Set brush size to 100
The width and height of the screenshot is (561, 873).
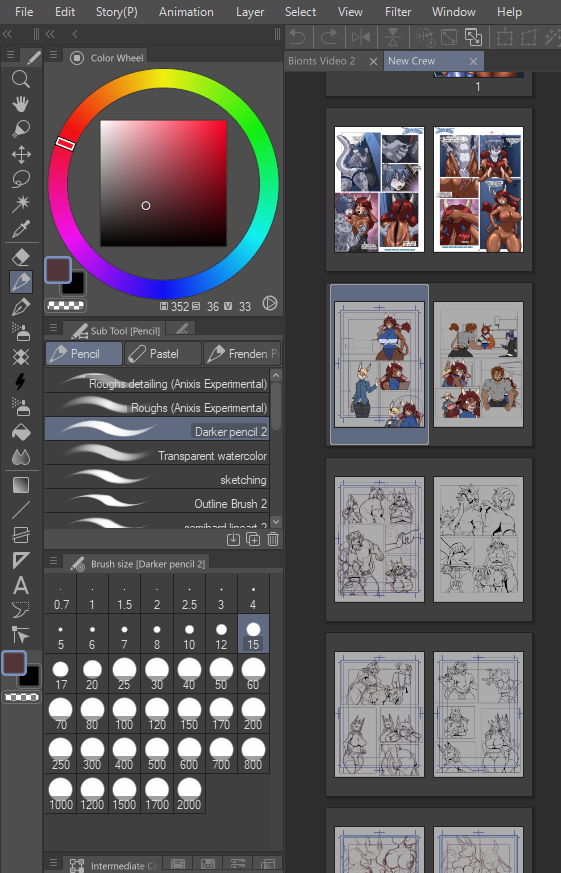pyautogui.click(x=124, y=713)
